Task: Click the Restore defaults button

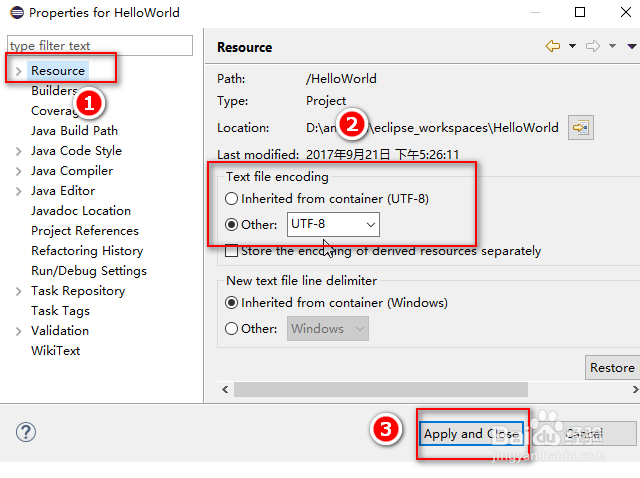Action: 612,367
